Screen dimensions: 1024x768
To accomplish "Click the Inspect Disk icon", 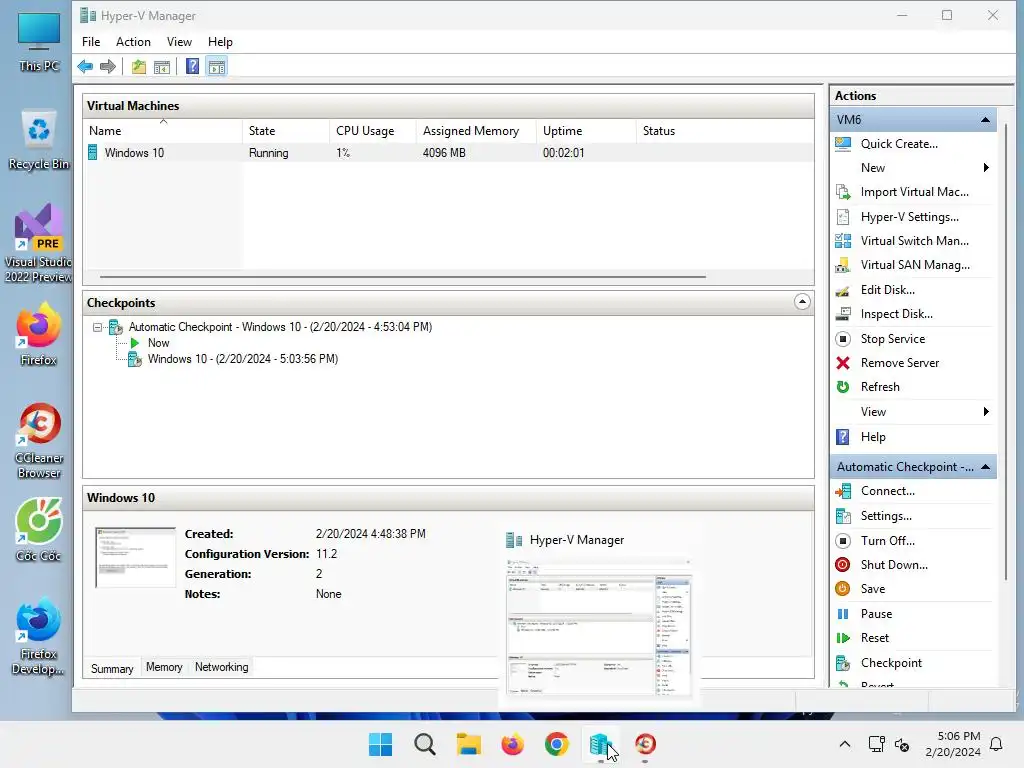I will point(843,314).
